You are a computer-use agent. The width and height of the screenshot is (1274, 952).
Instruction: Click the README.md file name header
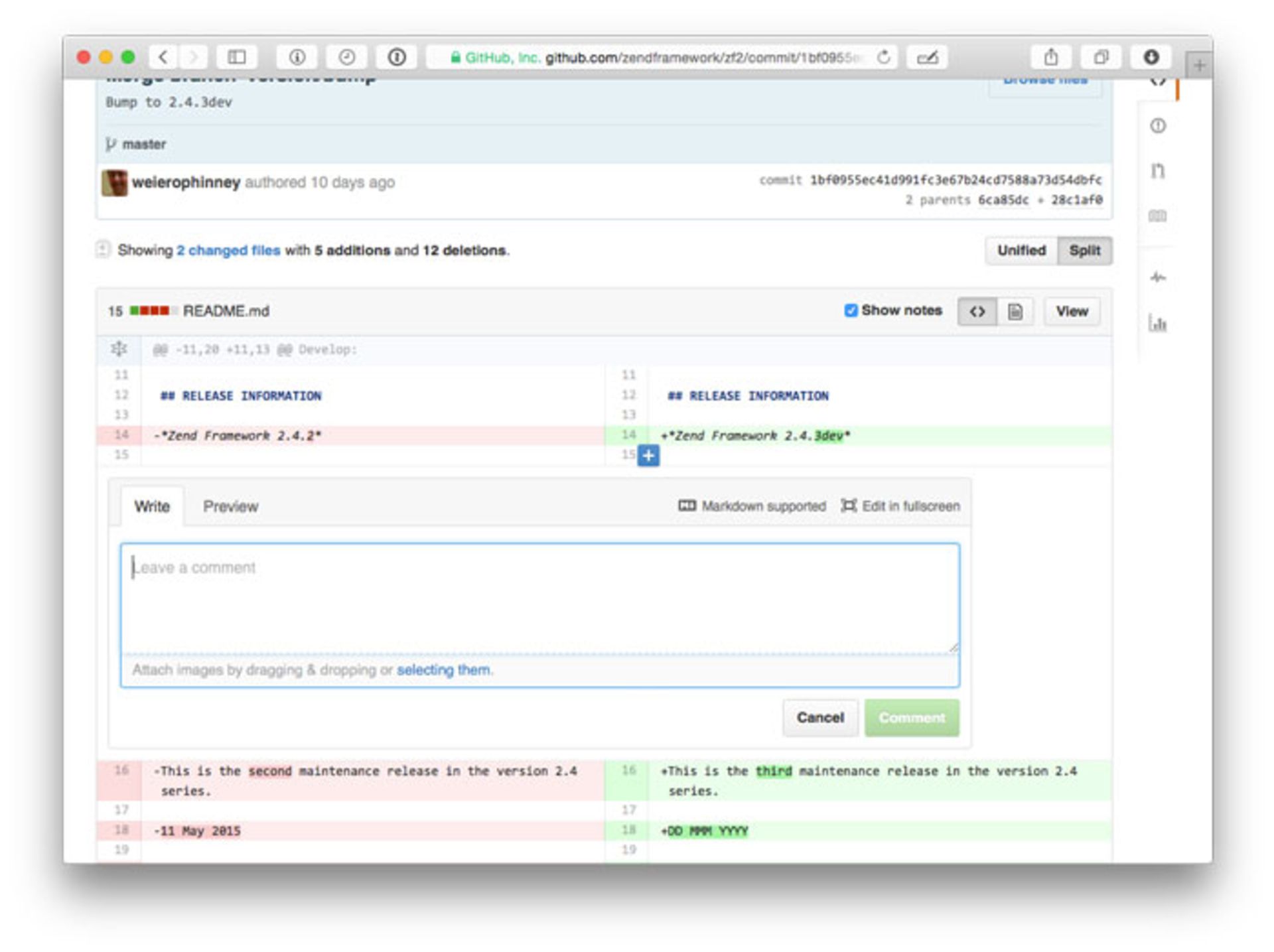tap(226, 310)
